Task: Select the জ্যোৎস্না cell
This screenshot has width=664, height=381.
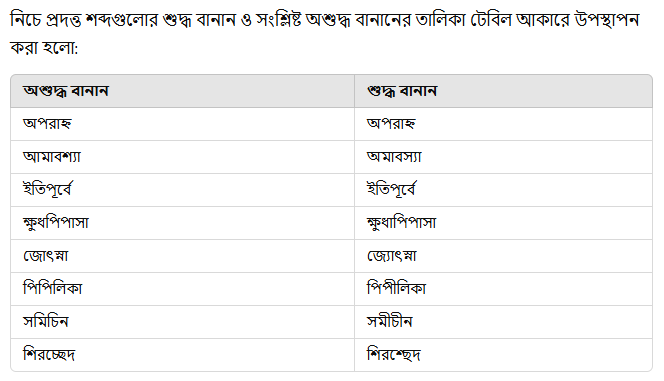Action: (503, 256)
